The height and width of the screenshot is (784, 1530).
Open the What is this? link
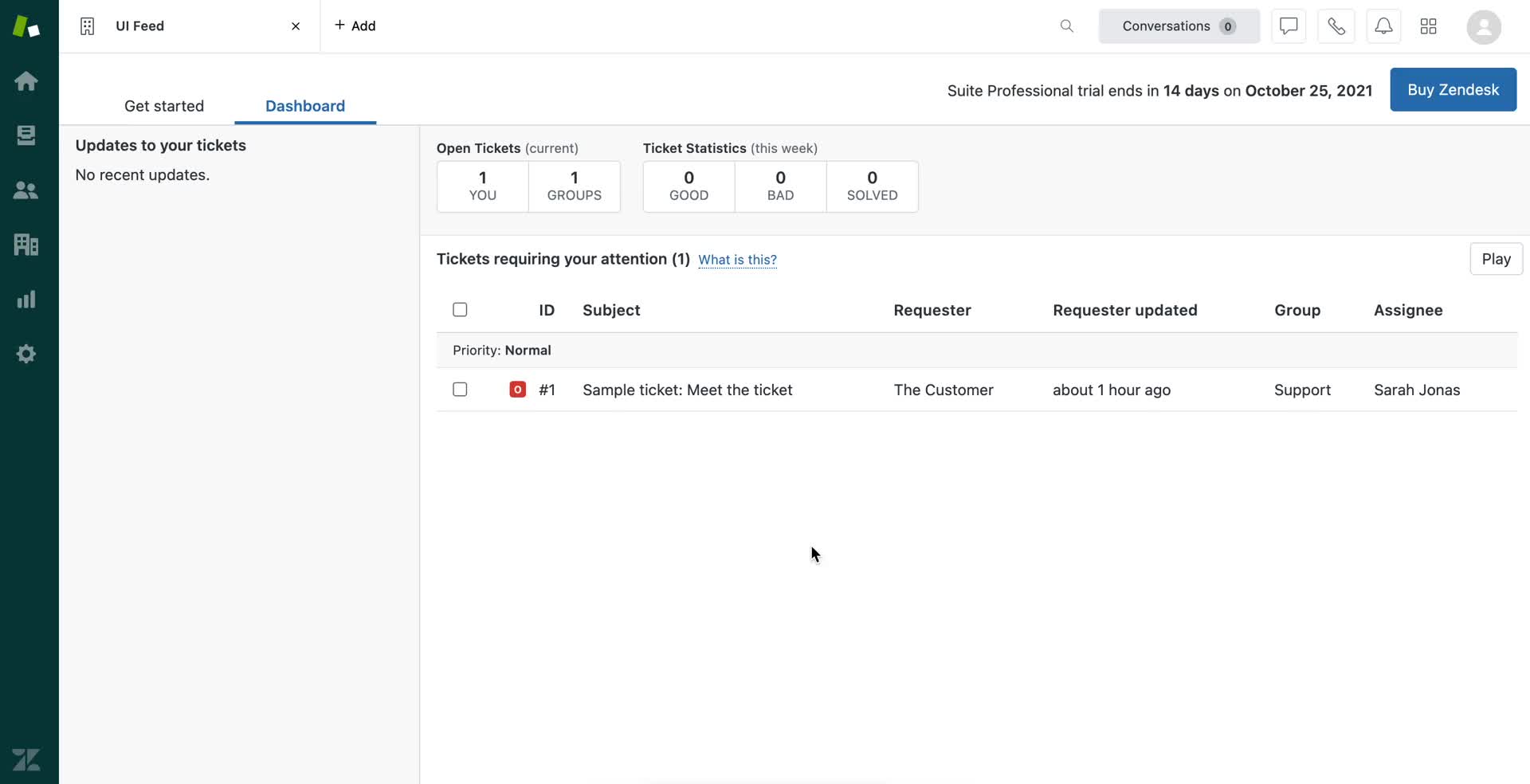pos(737,260)
